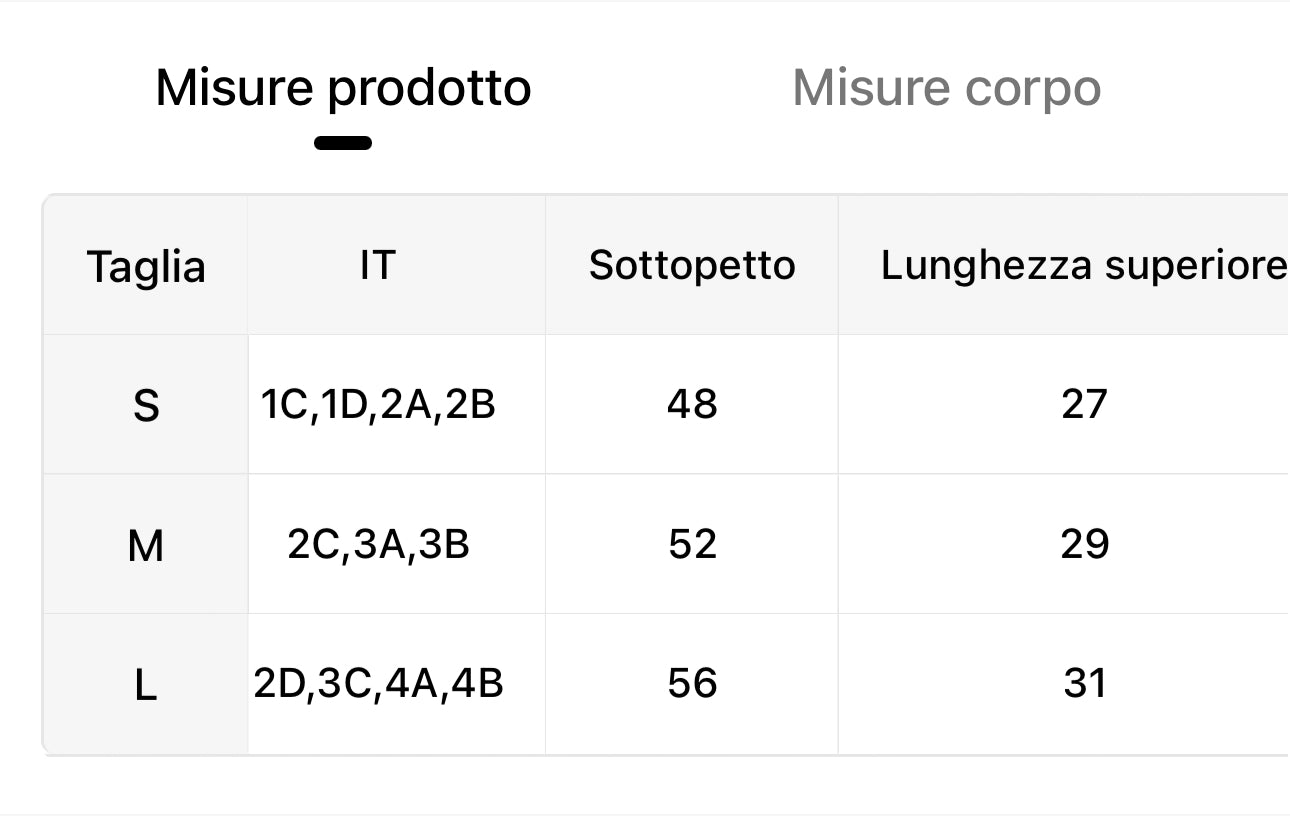Click the Lunghezza superiore column header
Viewport: 1290px width, 816px height.
[x=1083, y=265]
